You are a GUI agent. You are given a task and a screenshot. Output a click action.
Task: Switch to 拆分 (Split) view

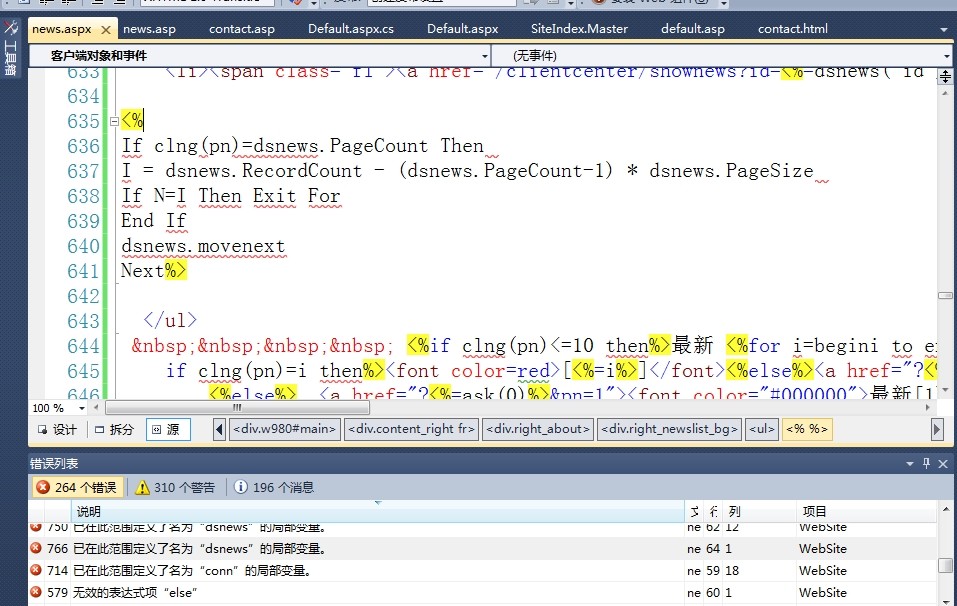[x=114, y=430]
